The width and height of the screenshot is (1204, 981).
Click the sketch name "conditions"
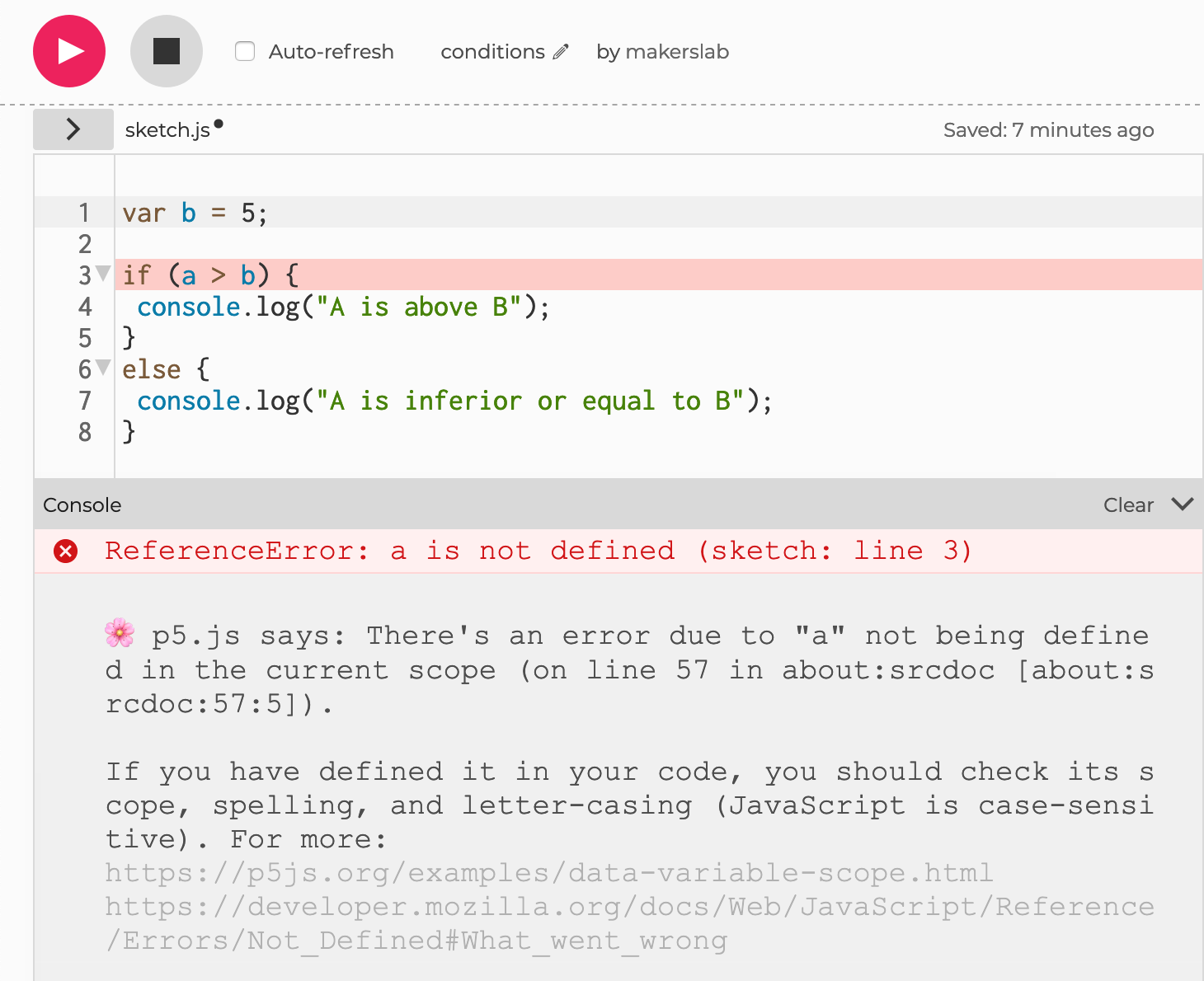[x=492, y=52]
